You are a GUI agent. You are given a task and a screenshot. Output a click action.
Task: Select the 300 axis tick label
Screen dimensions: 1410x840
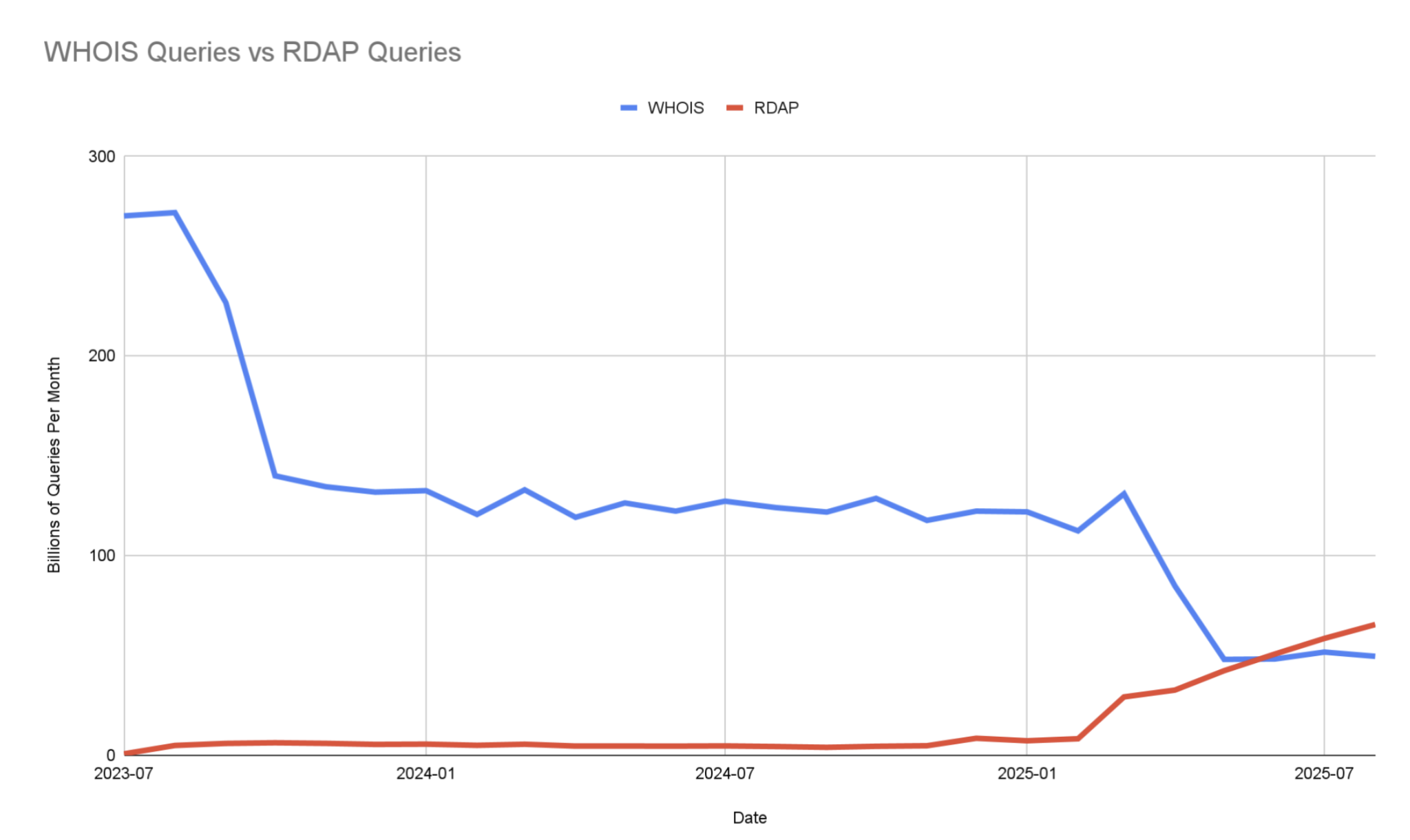coord(102,156)
